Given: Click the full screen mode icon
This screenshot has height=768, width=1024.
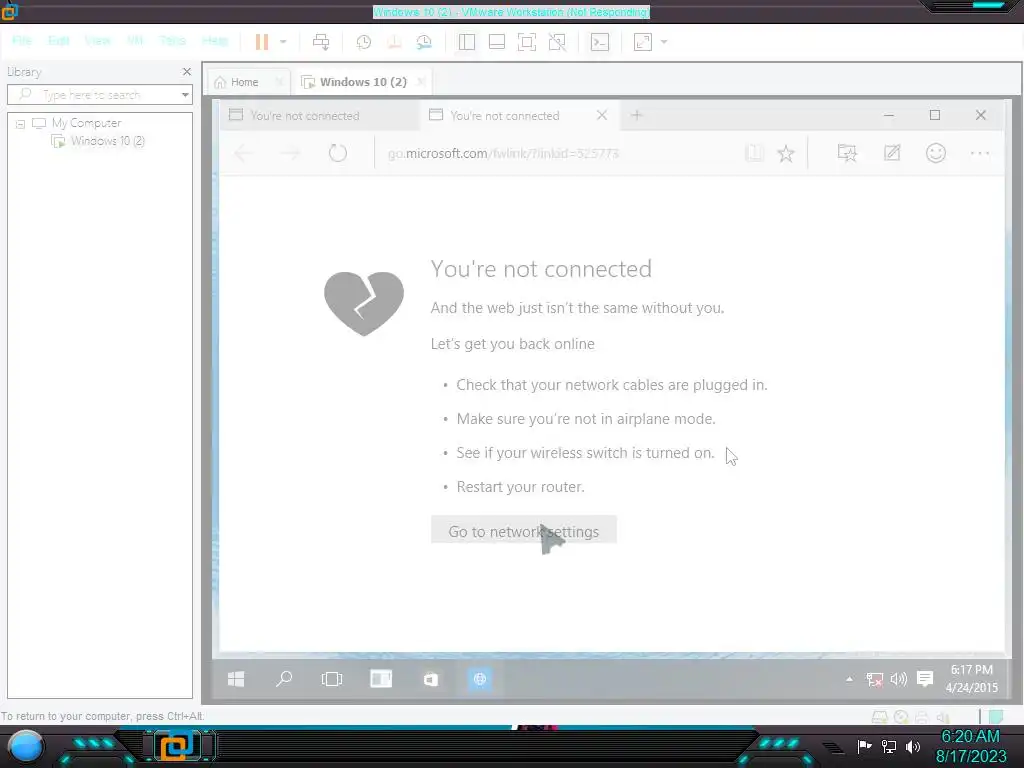Looking at the screenshot, I should tap(526, 42).
